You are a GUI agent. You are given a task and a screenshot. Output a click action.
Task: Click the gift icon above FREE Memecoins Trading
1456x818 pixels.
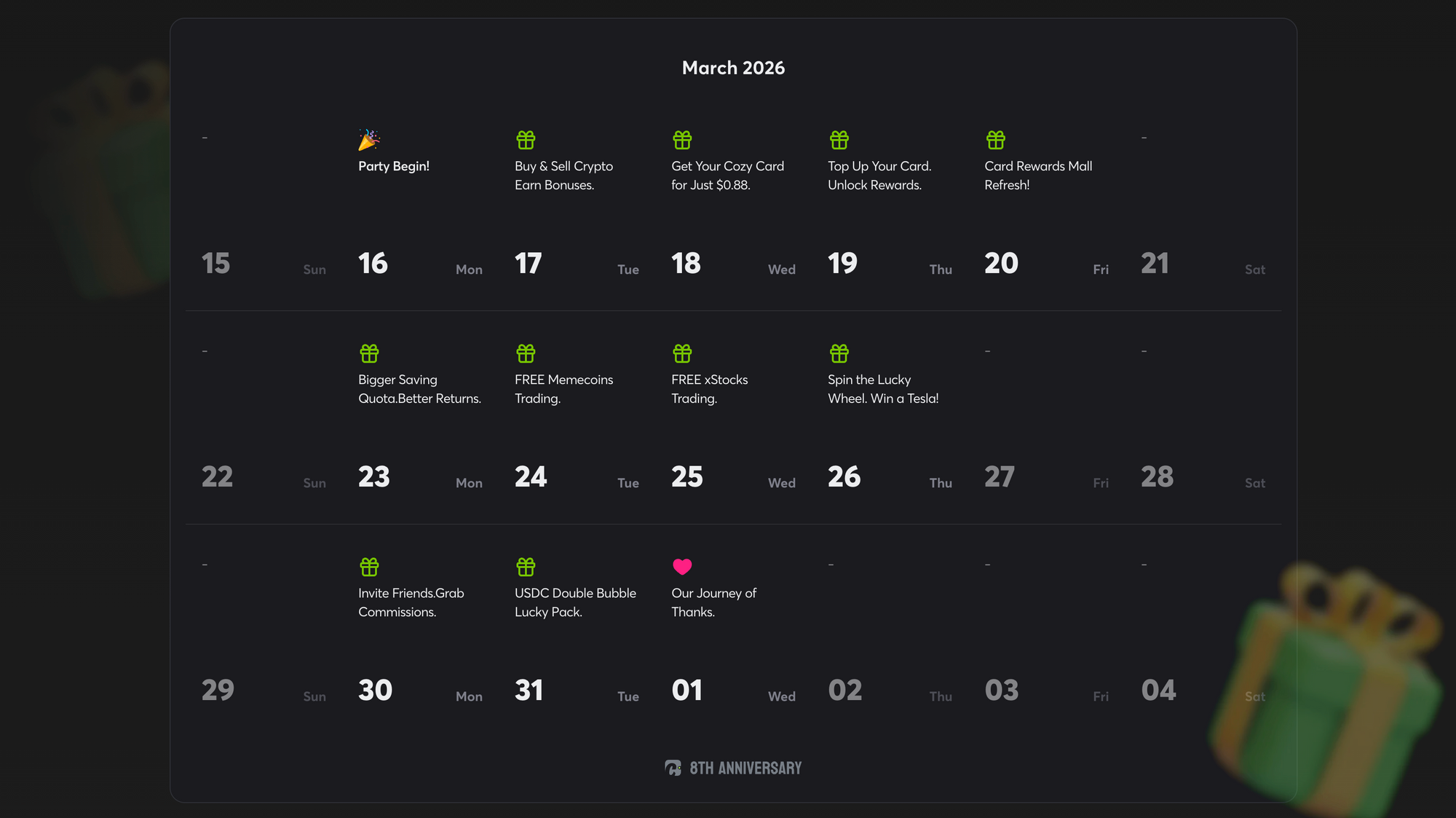(x=526, y=353)
